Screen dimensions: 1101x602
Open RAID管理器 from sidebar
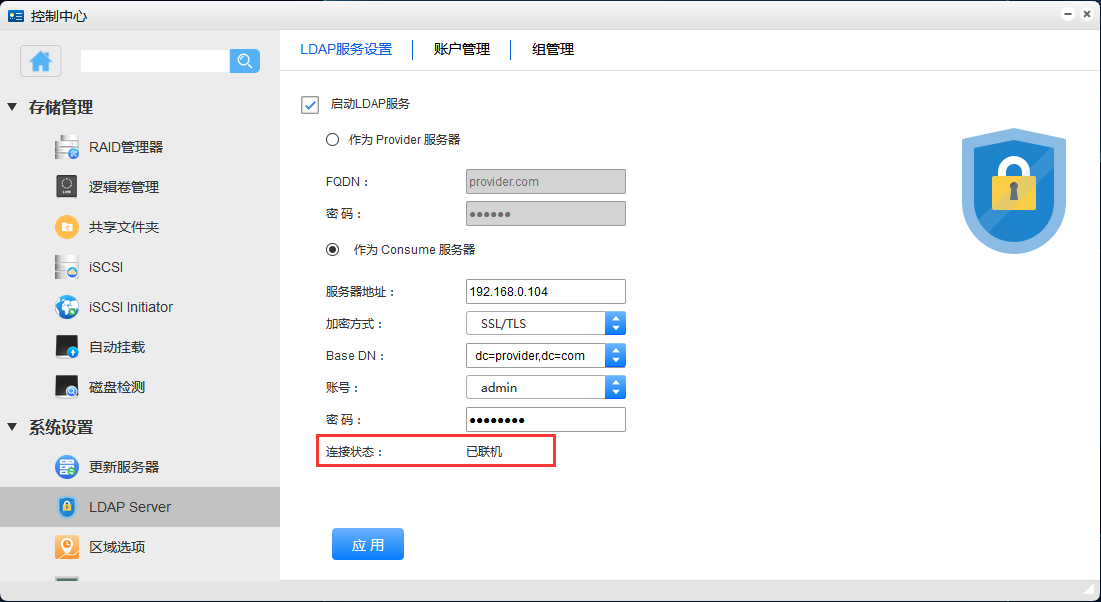click(125, 147)
